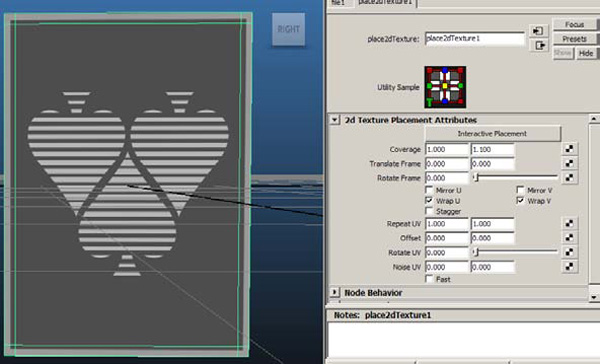Click the Rotate Frame value field
Viewport: 600px width, 364px height.
pyautogui.click(x=447, y=178)
